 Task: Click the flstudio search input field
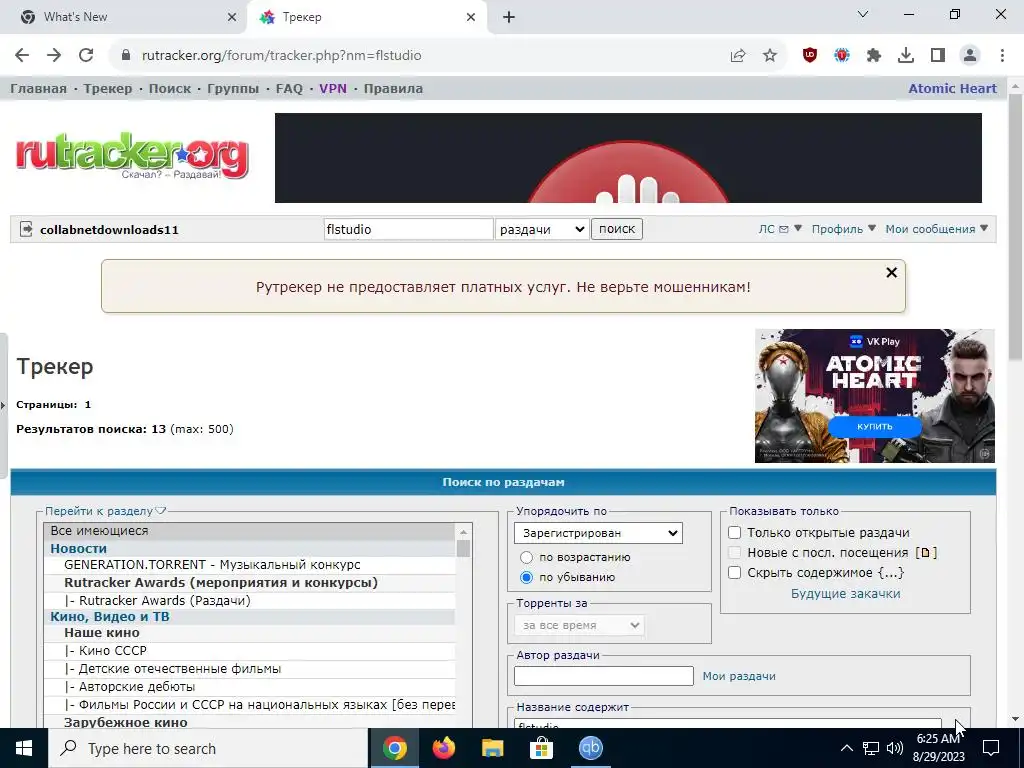click(408, 229)
